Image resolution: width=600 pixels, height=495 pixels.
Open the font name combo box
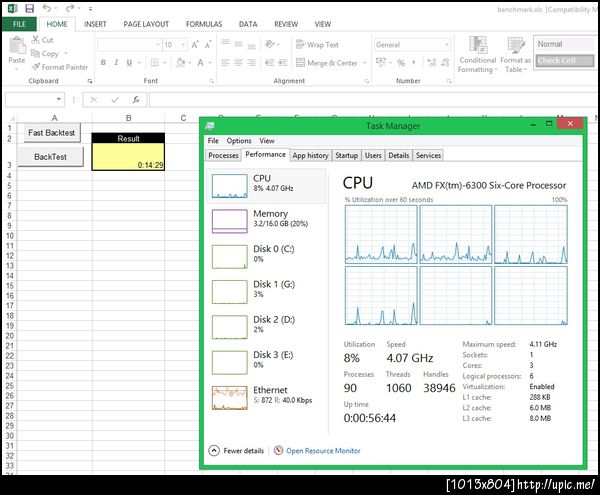click(x=129, y=45)
